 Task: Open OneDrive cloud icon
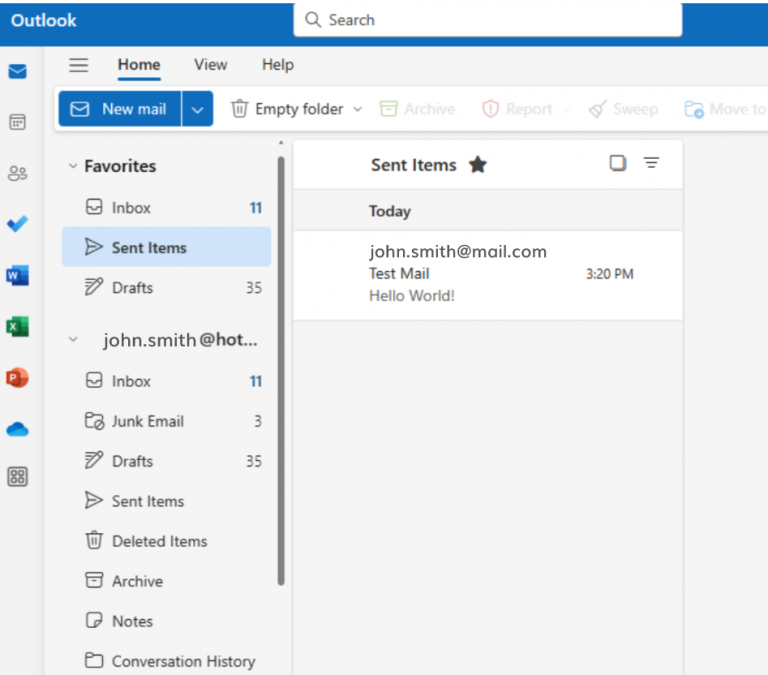(17, 429)
